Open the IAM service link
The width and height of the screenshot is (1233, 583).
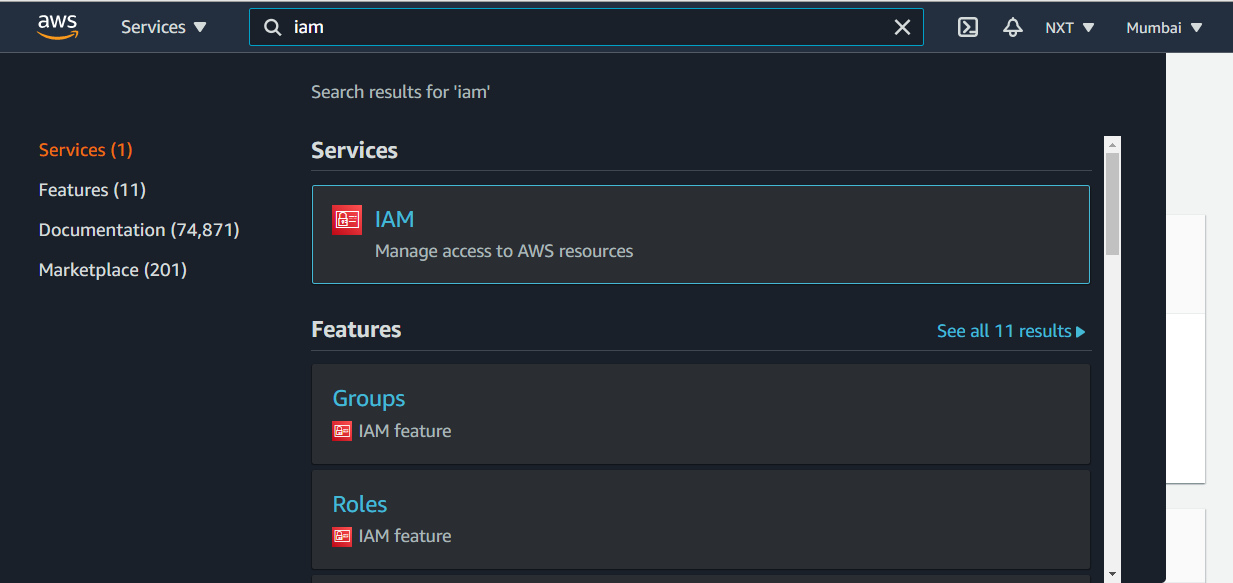[394, 219]
